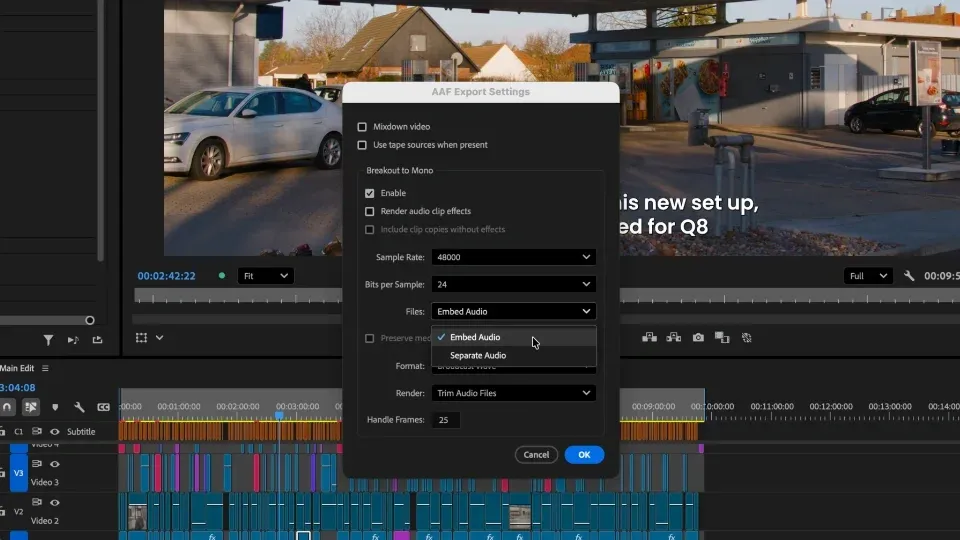
Task: Check the Mixdown video checkbox
Action: pos(362,127)
